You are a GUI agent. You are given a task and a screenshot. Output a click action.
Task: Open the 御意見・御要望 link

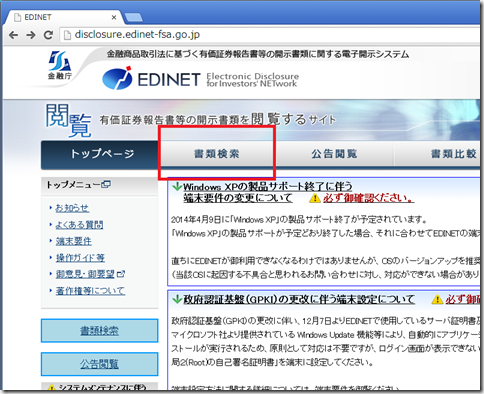click(x=85, y=274)
